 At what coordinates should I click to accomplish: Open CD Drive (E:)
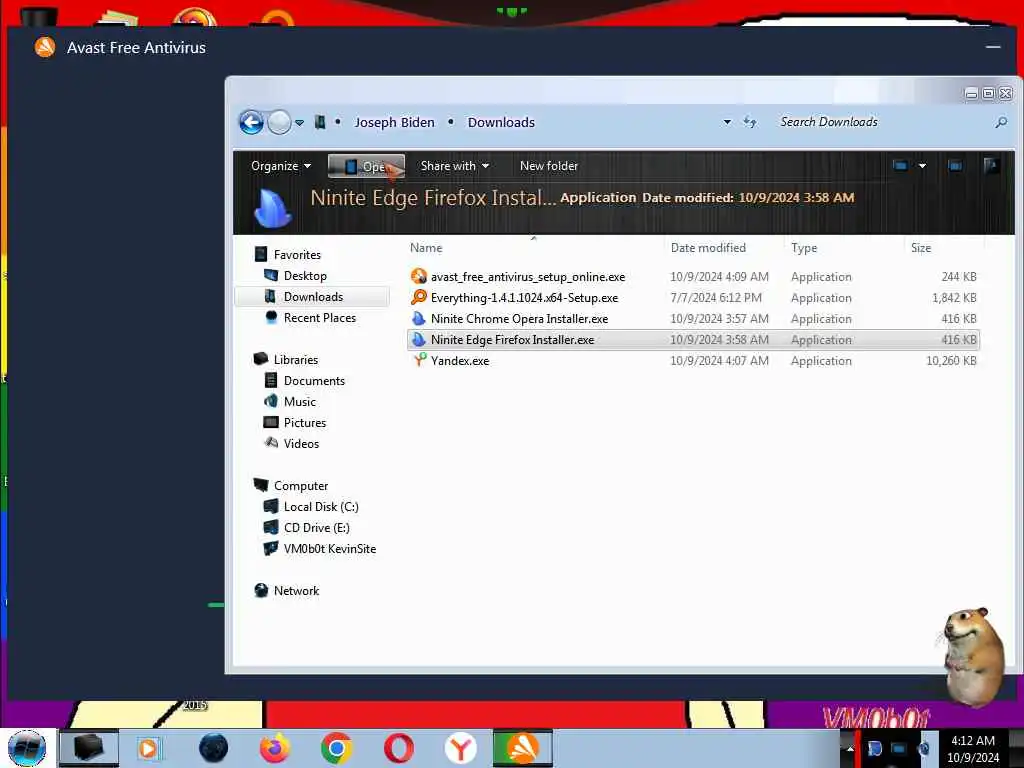coord(316,528)
